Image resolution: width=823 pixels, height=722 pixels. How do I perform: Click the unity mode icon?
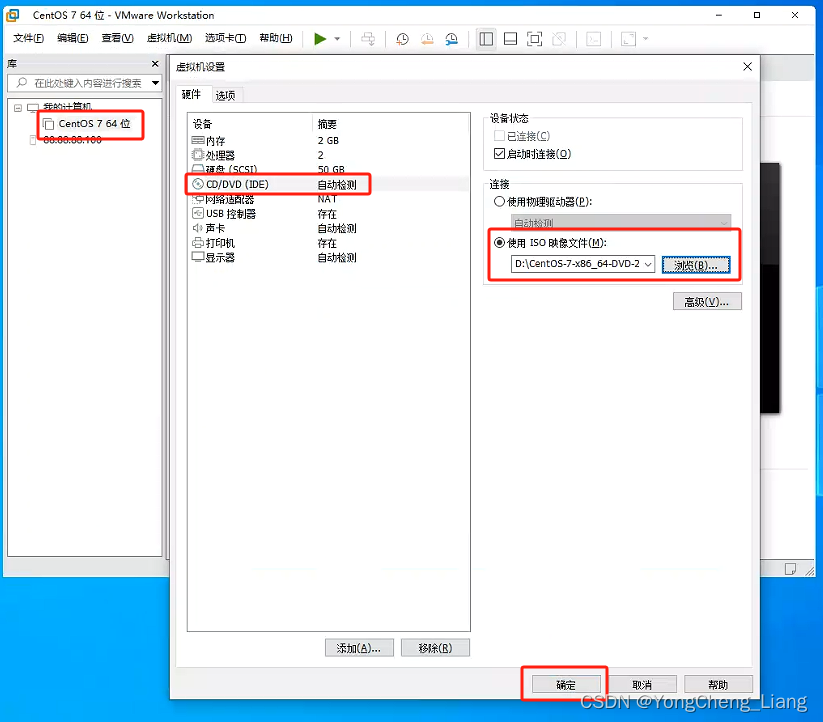coord(559,39)
